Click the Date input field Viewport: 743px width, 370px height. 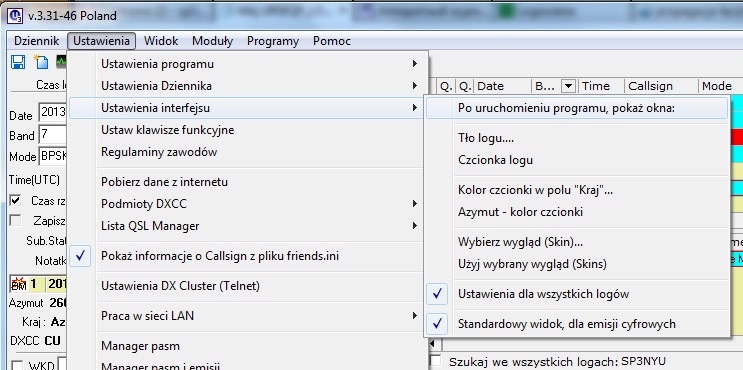click(53, 113)
